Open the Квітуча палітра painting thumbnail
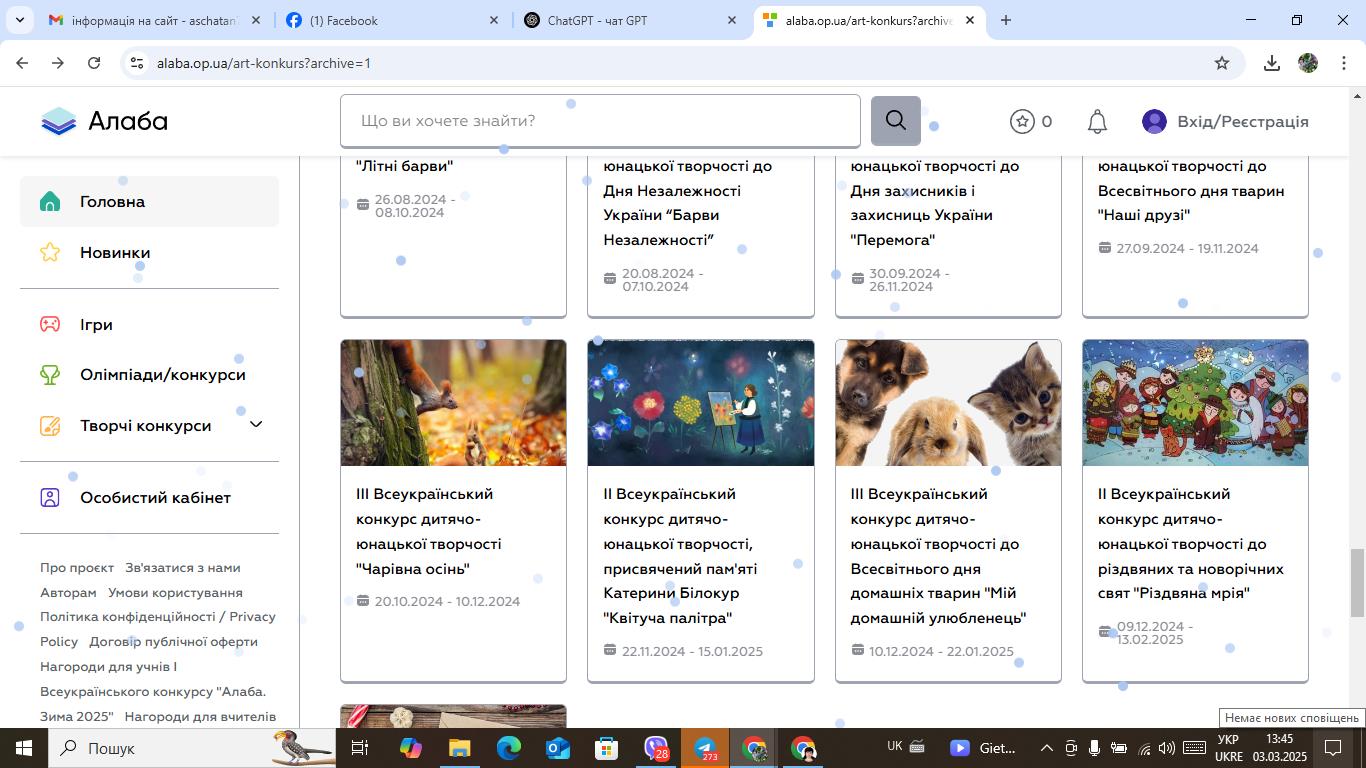The height and width of the screenshot is (768, 1366). click(701, 403)
